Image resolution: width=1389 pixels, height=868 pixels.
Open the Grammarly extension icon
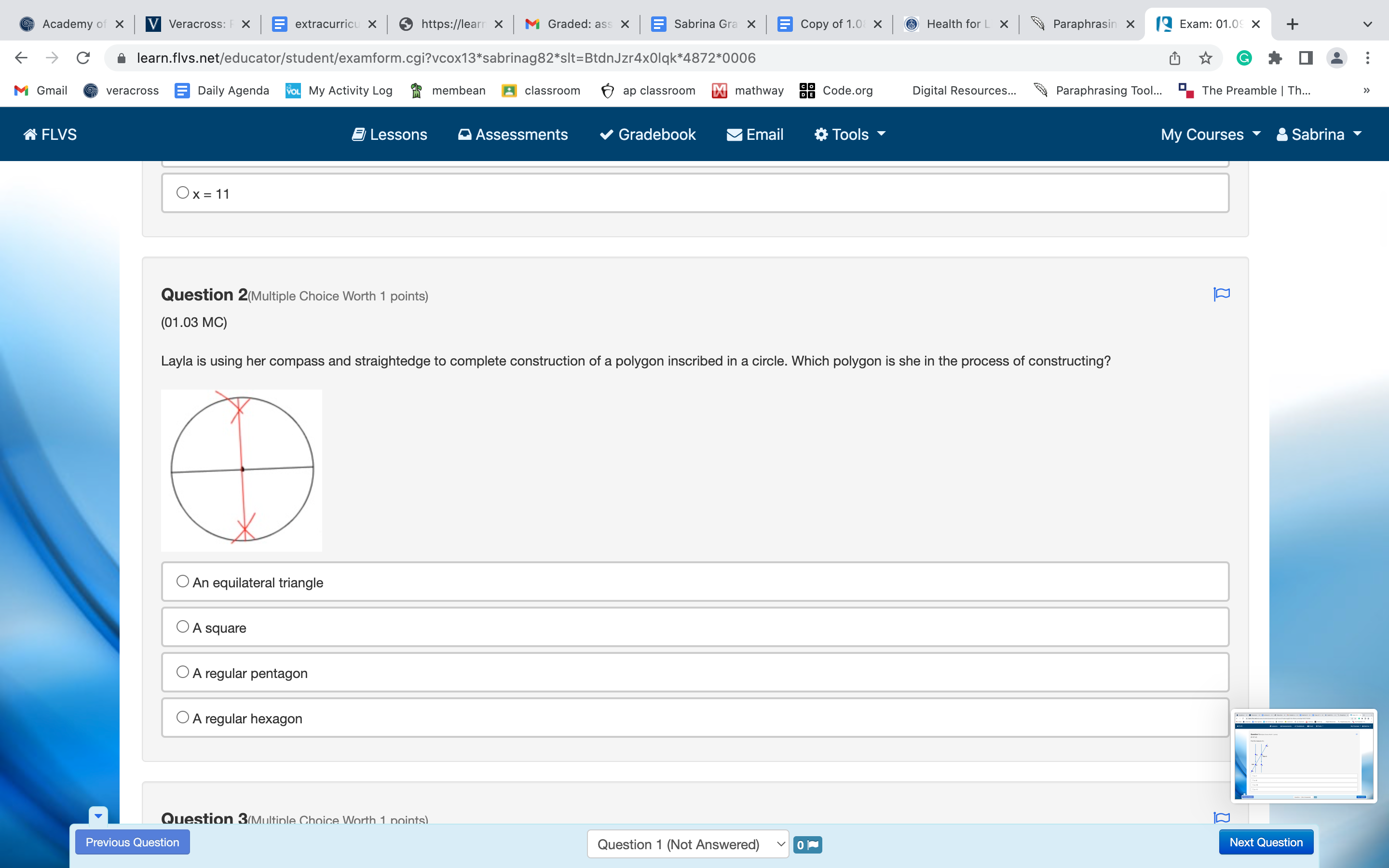[x=1244, y=58]
